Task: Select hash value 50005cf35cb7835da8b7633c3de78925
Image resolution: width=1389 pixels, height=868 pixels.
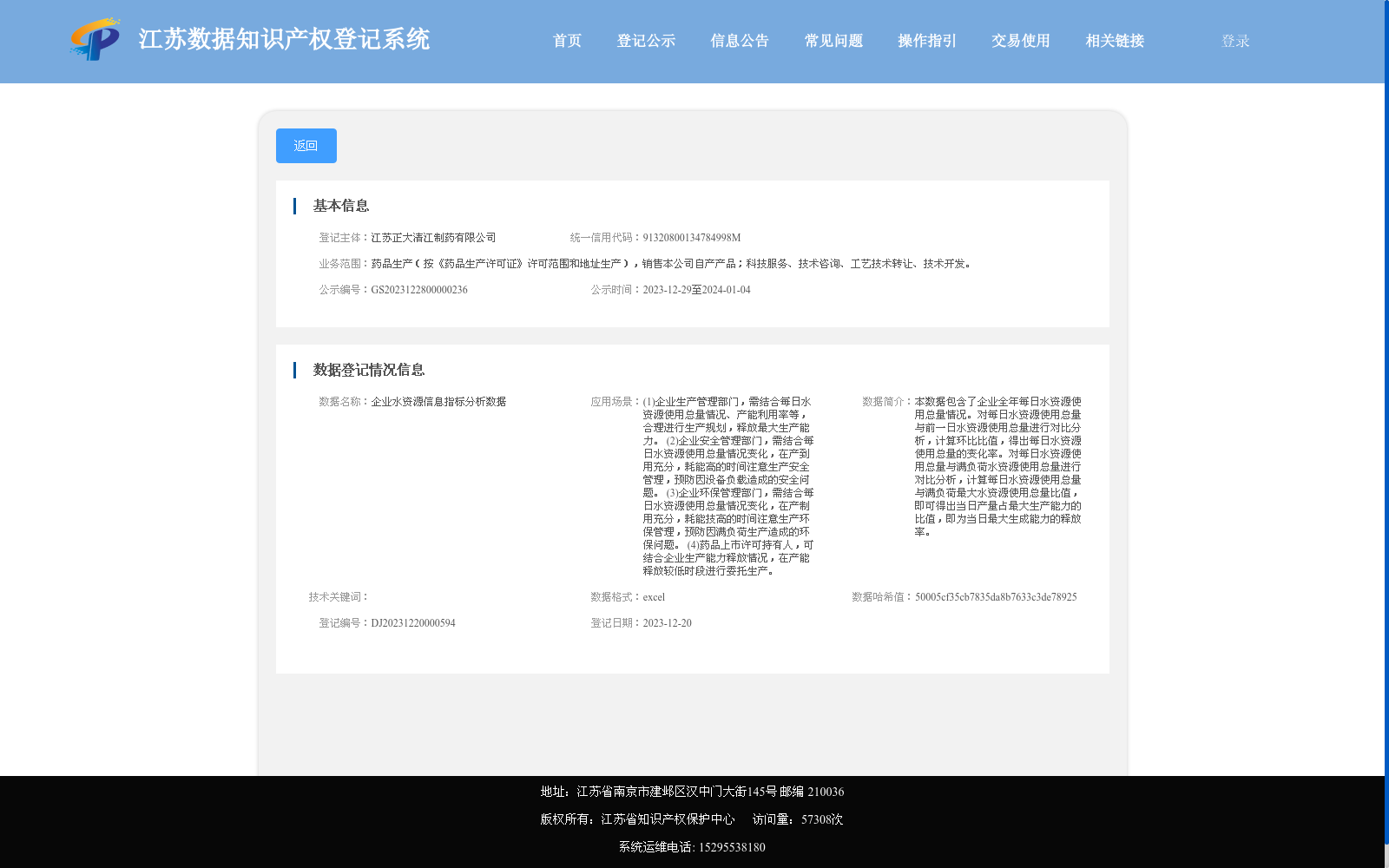Action: 996,597
